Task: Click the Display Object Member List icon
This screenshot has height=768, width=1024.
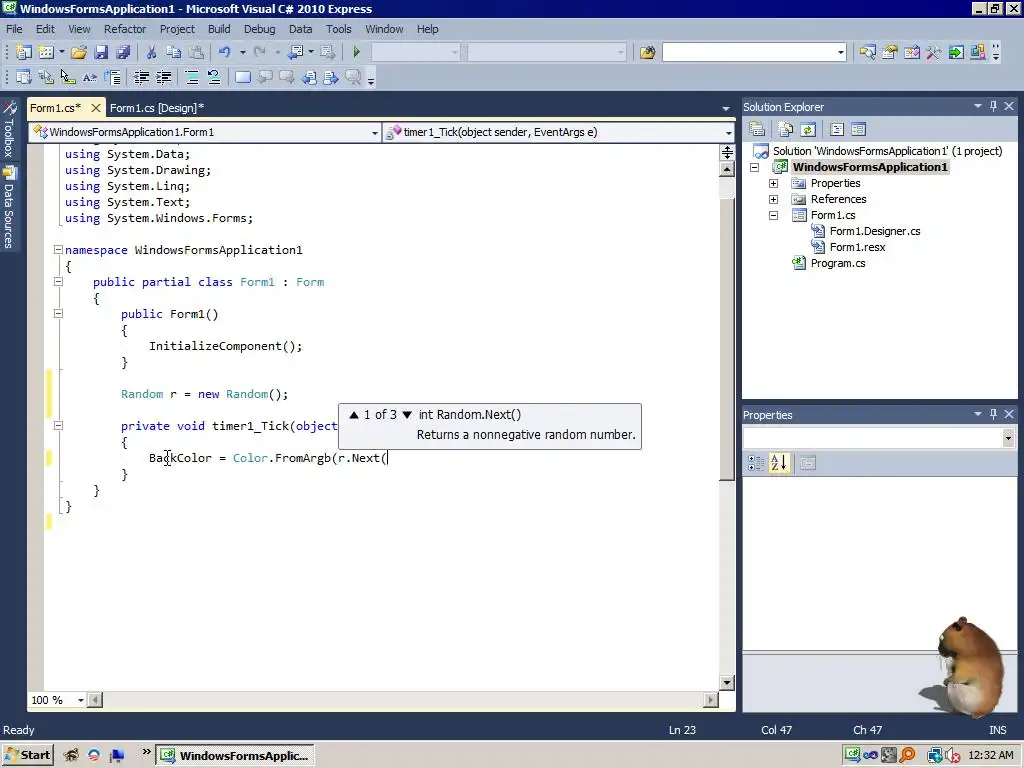Action: pyautogui.click(x=24, y=78)
